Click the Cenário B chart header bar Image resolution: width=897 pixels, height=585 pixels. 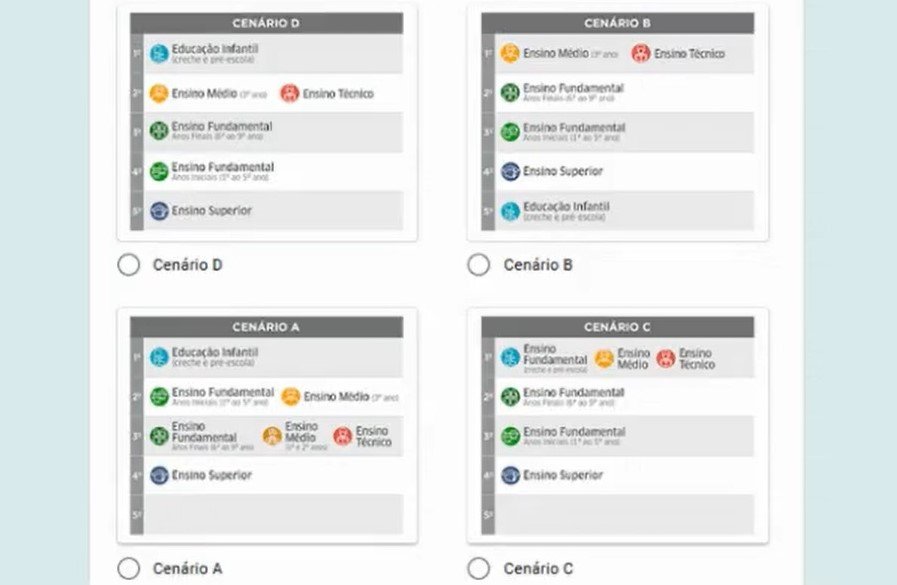pyautogui.click(x=617, y=23)
